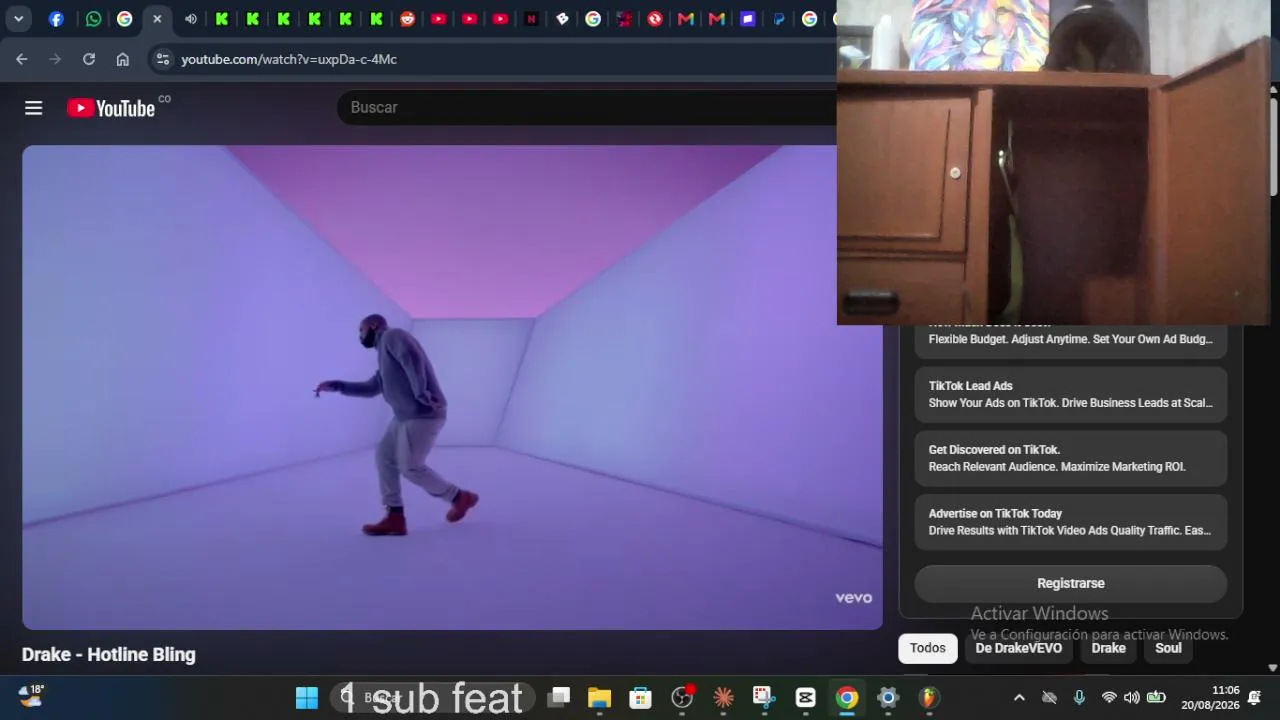Open the orange starburst app on taskbar
This screenshot has width=1280, height=720.
click(723, 698)
